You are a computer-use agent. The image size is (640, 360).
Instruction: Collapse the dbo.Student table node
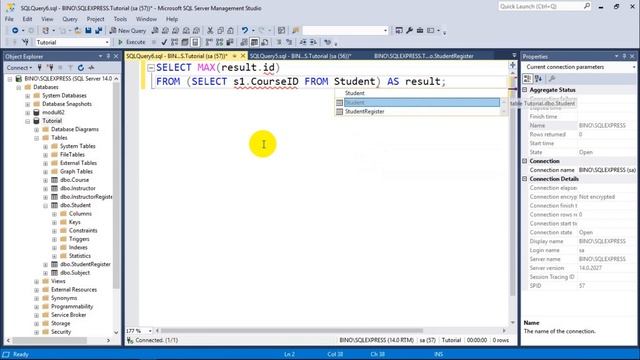(x=46, y=205)
